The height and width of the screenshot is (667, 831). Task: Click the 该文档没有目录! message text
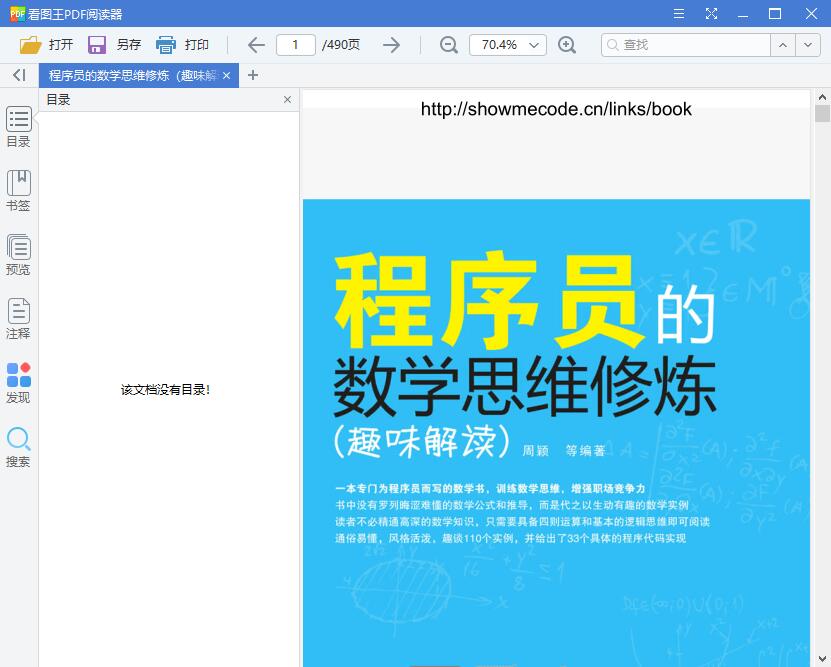tap(165, 390)
